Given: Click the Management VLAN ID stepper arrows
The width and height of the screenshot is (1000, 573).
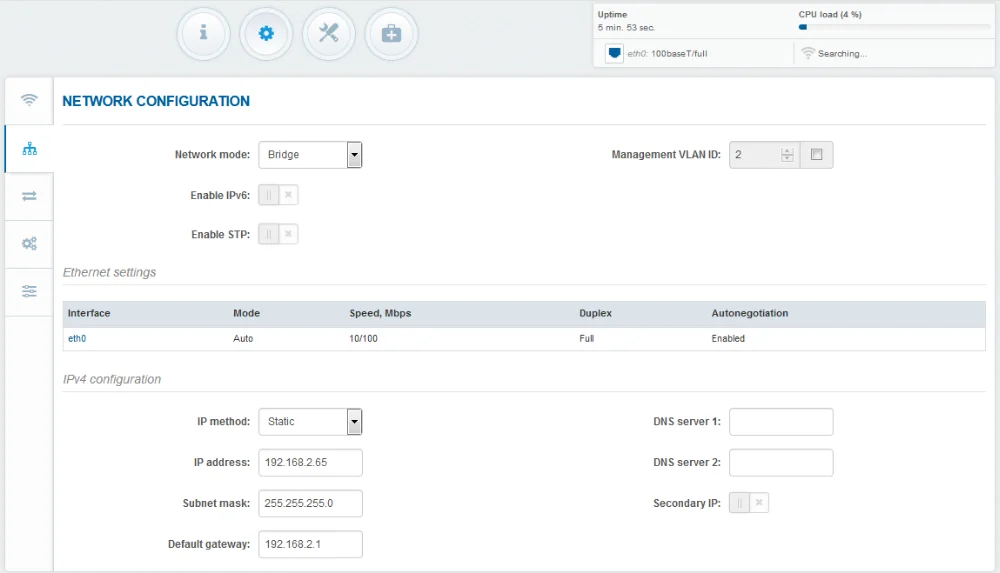Looking at the screenshot, I should pos(787,155).
